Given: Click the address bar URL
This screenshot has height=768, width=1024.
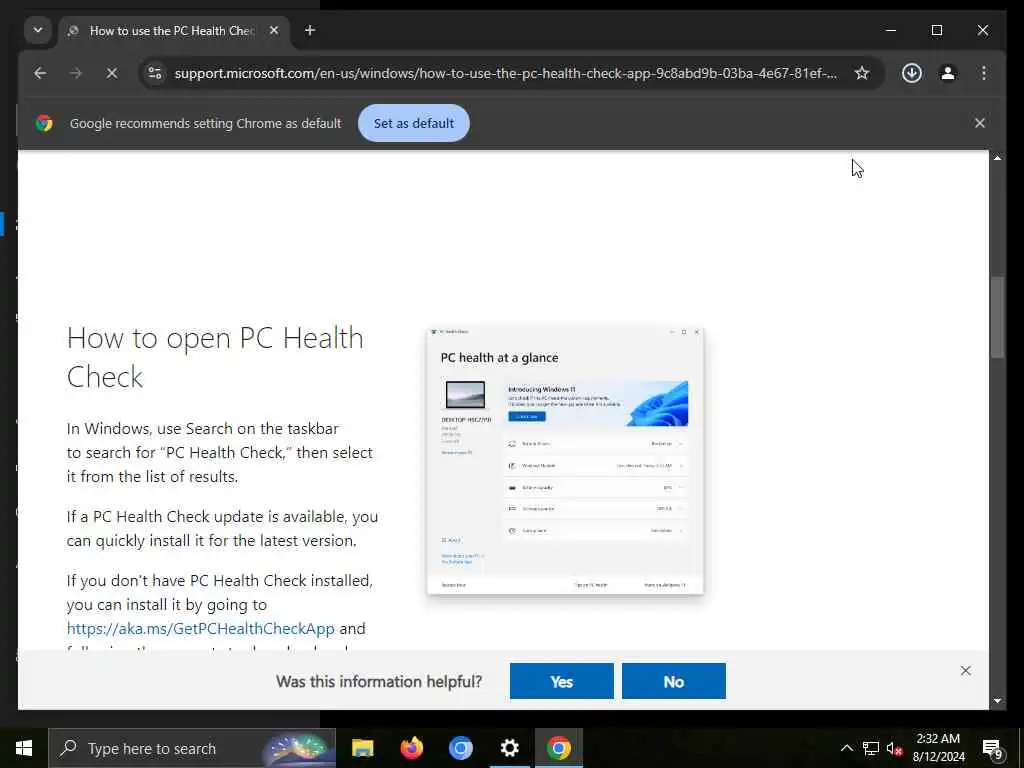Looking at the screenshot, I should tap(505, 73).
